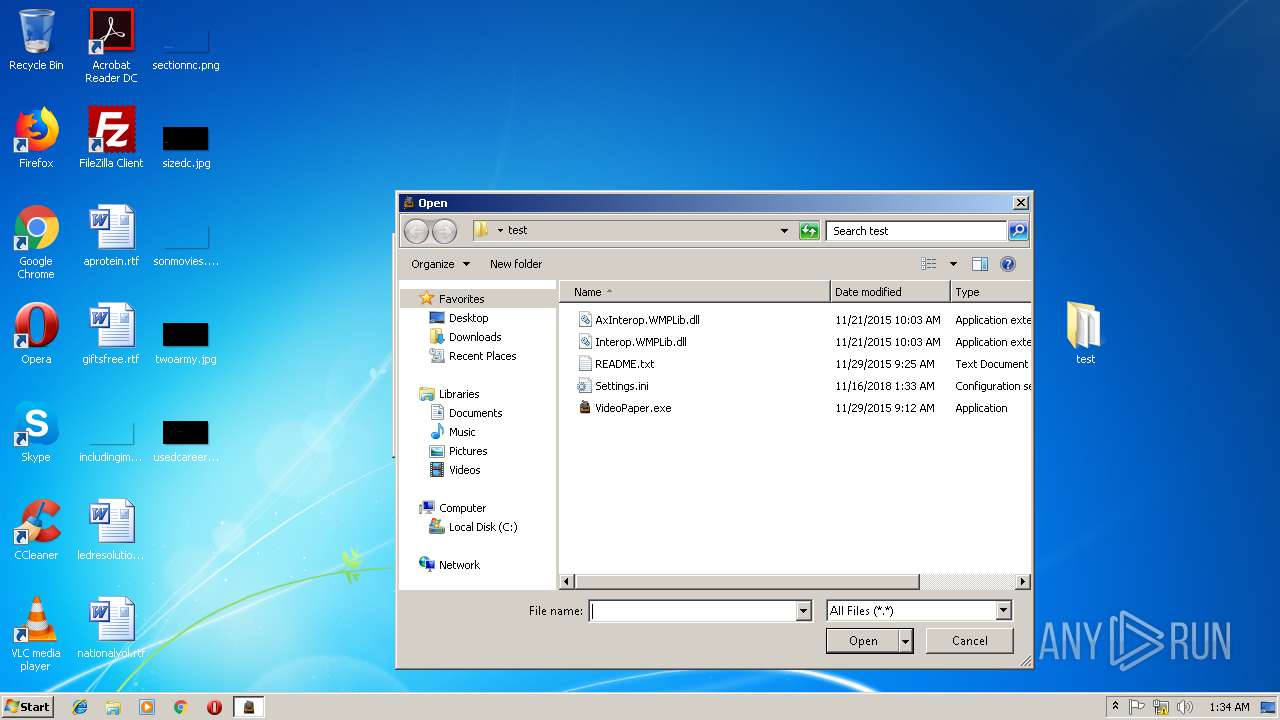This screenshot has width=1280, height=720.
Task: Open Windows Media Player taskbar icon
Action: tap(147, 707)
